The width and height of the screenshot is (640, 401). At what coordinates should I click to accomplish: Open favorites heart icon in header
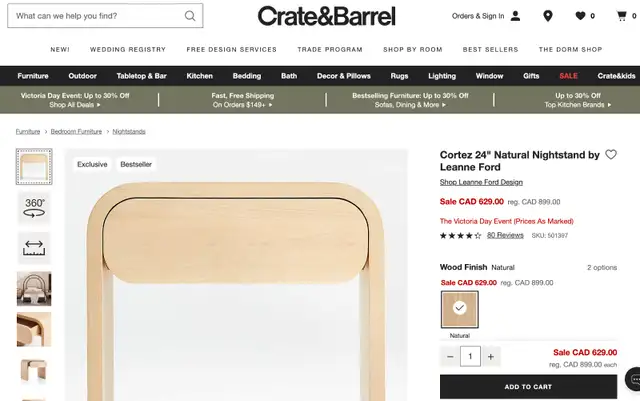point(580,16)
